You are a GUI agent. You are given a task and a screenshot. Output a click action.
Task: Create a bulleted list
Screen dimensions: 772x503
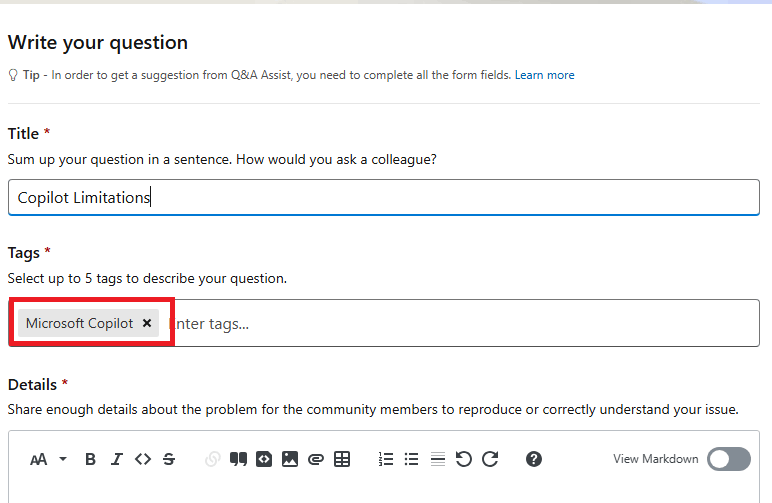(411, 459)
